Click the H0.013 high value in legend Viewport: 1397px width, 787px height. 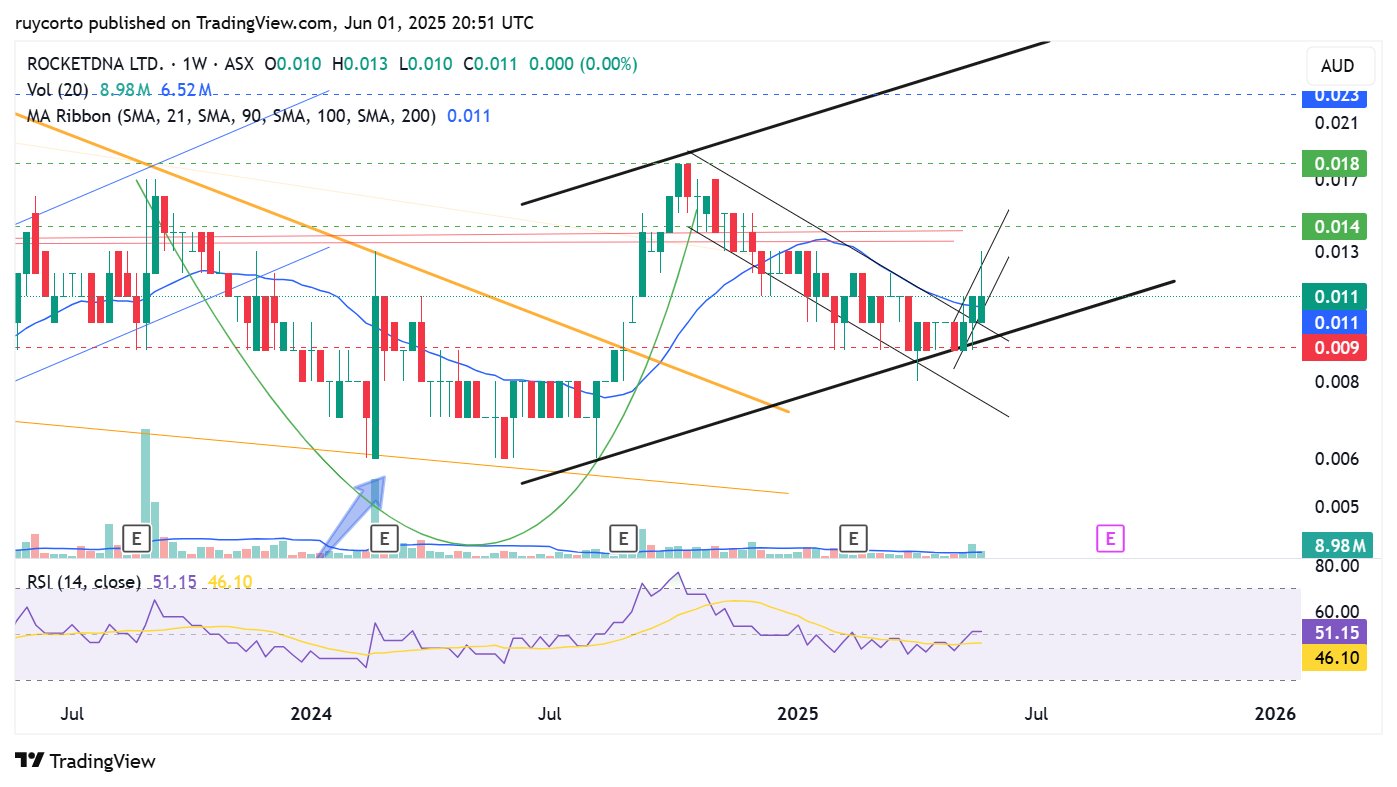(359, 64)
